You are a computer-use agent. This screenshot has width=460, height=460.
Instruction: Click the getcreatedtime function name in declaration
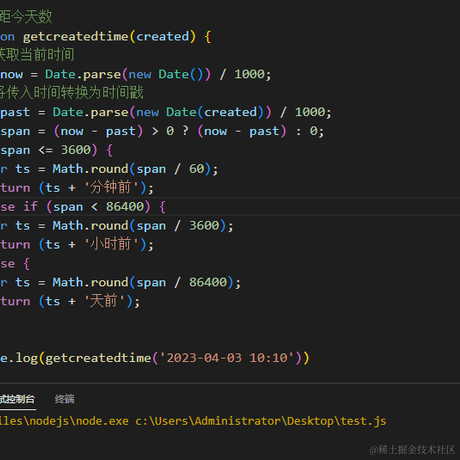click(x=76, y=36)
